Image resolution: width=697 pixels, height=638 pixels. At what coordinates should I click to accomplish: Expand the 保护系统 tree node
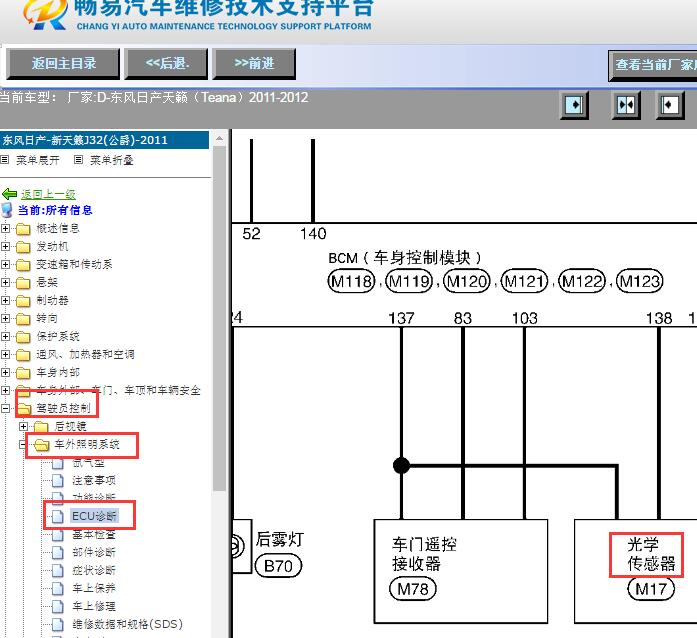(5, 337)
